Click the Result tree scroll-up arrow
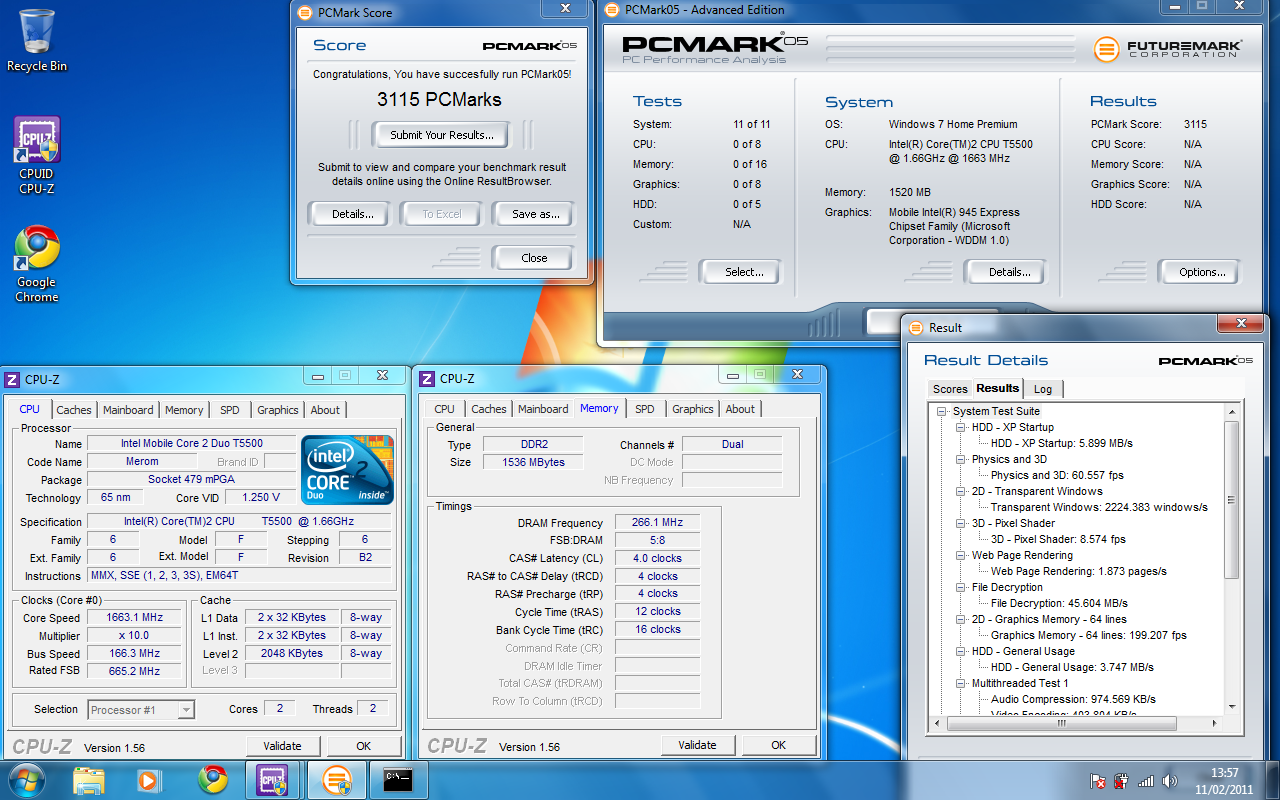Screen dimensions: 1280x800 (1231, 411)
